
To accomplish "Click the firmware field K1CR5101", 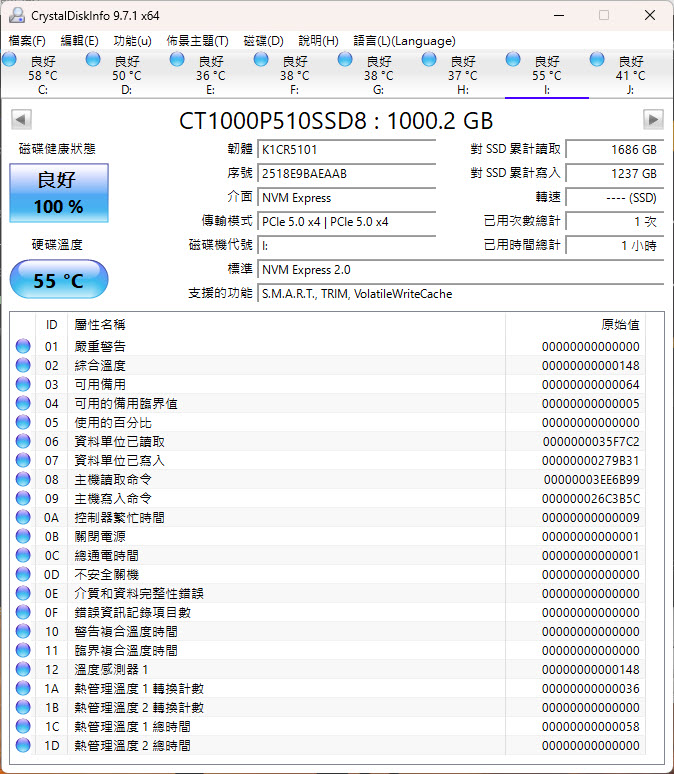I will (347, 150).
